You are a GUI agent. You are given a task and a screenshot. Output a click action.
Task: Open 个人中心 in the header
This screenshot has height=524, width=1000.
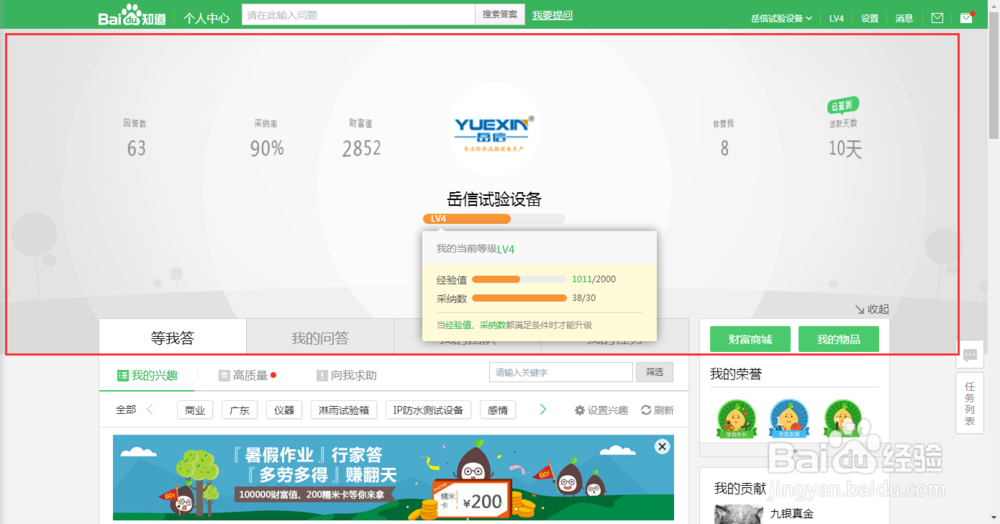[206, 18]
